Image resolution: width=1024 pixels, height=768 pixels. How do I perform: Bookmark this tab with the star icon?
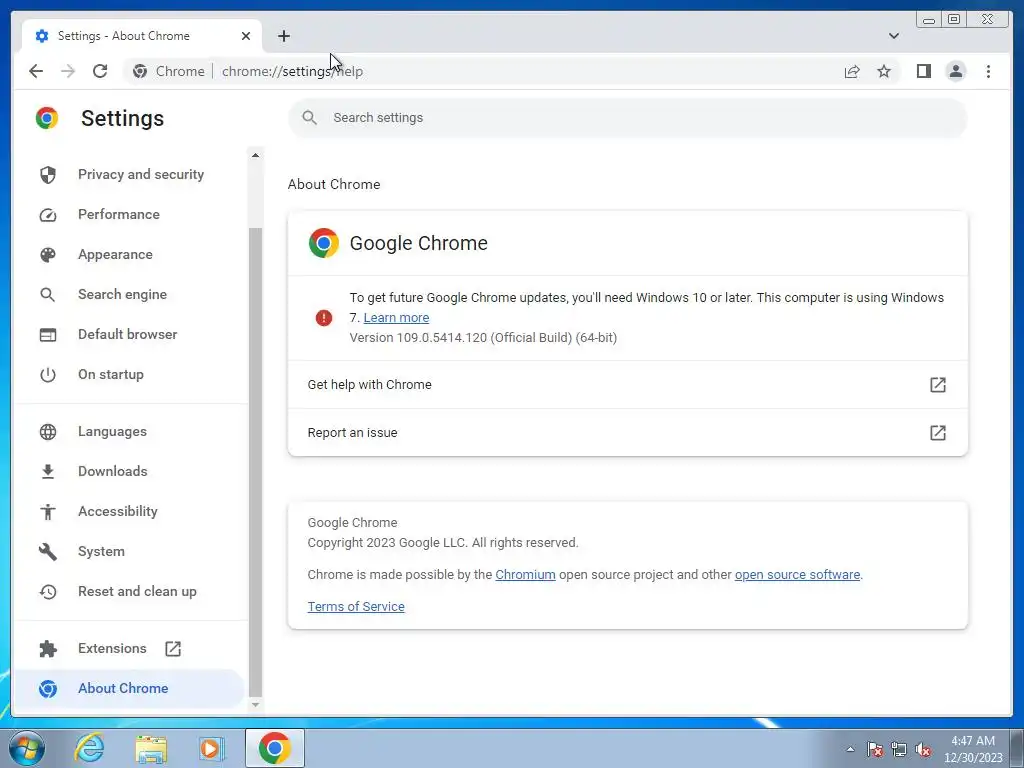click(884, 71)
